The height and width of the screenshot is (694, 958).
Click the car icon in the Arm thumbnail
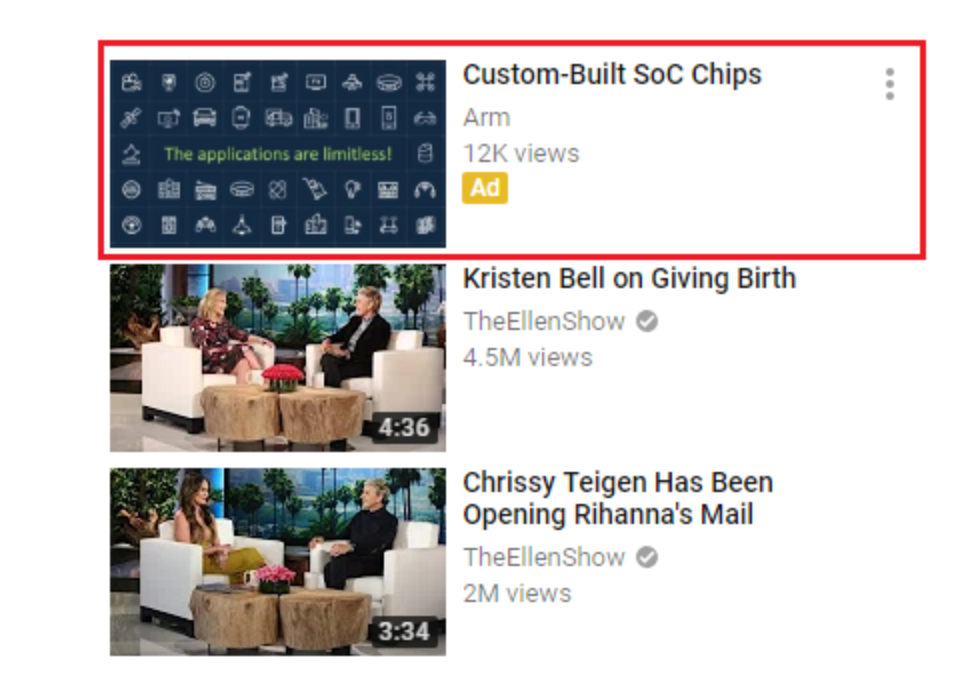coord(205,117)
